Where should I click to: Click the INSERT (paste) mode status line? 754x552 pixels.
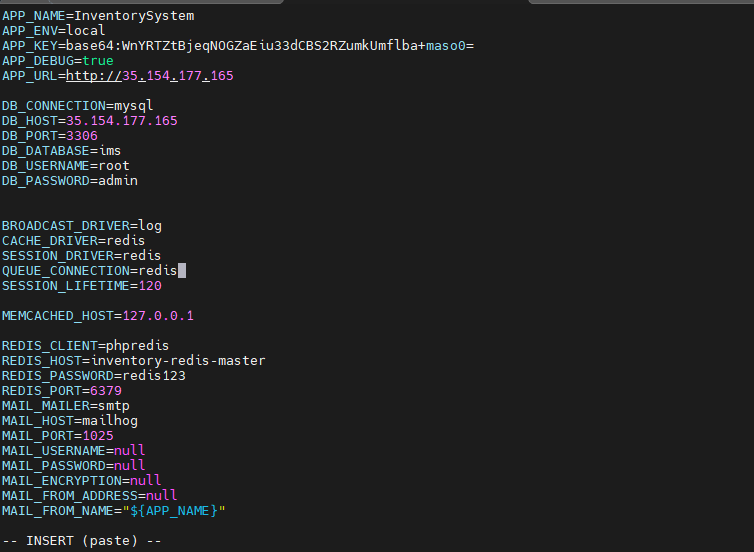click(82, 541)
